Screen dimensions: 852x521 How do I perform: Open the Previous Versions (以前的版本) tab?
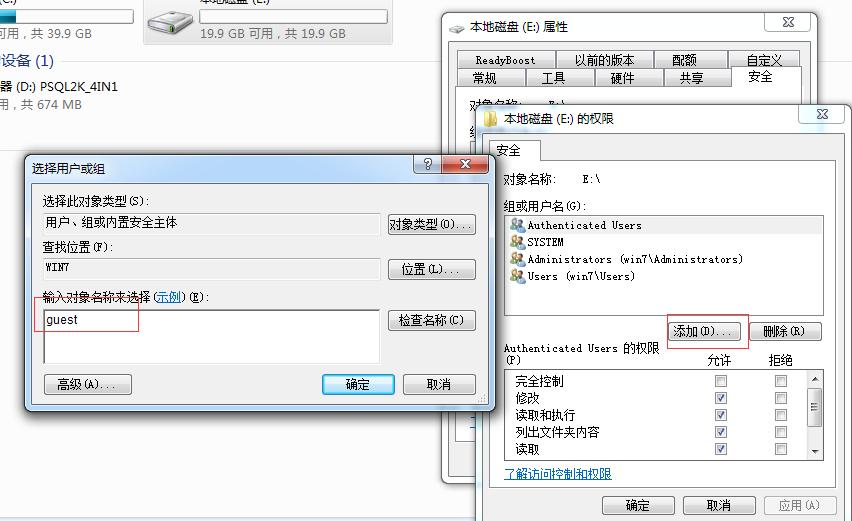tap(604, 60)
